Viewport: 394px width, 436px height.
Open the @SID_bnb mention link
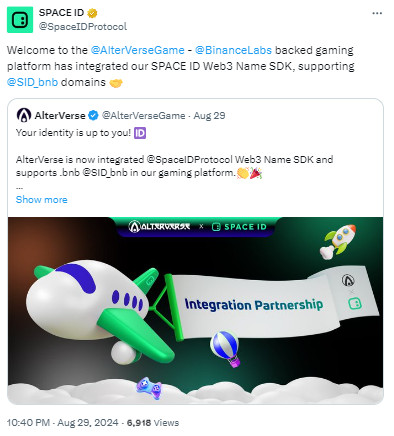coord(32,82)
